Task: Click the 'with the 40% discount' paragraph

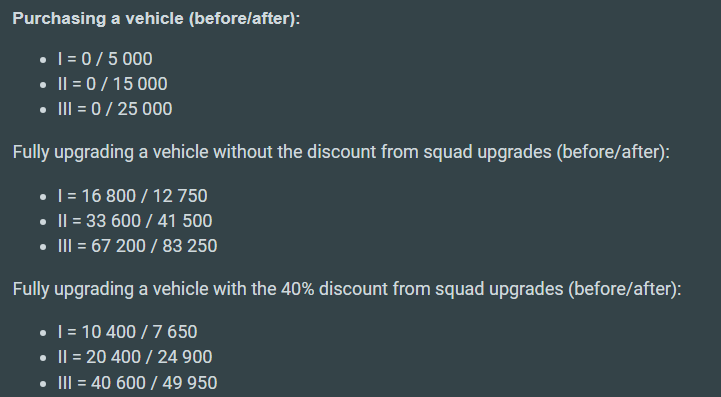Action: (347, 289)
